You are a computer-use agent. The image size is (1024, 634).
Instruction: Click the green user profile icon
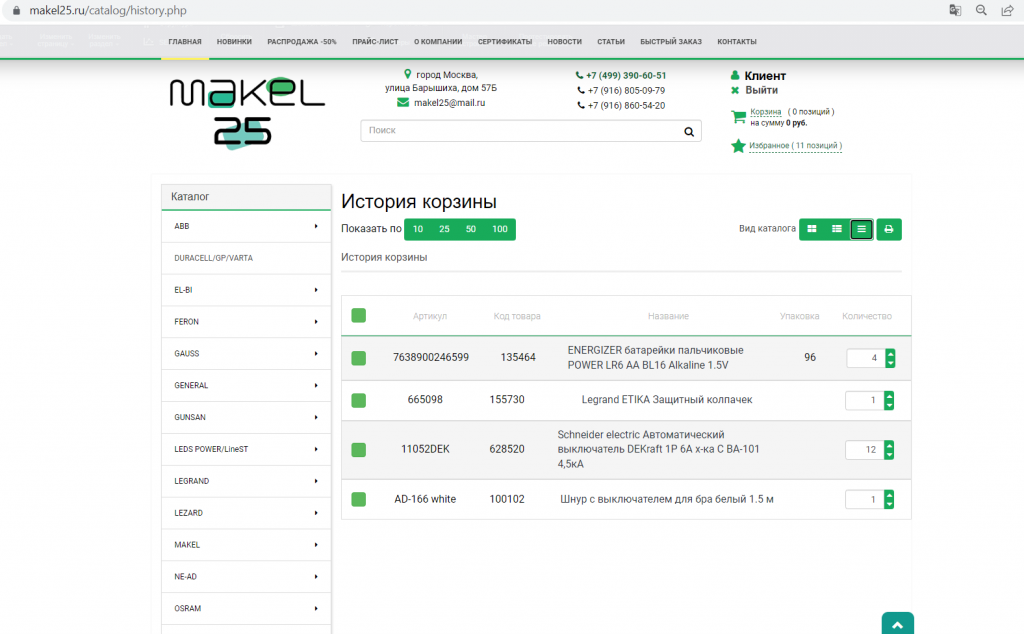pos(735,75)
